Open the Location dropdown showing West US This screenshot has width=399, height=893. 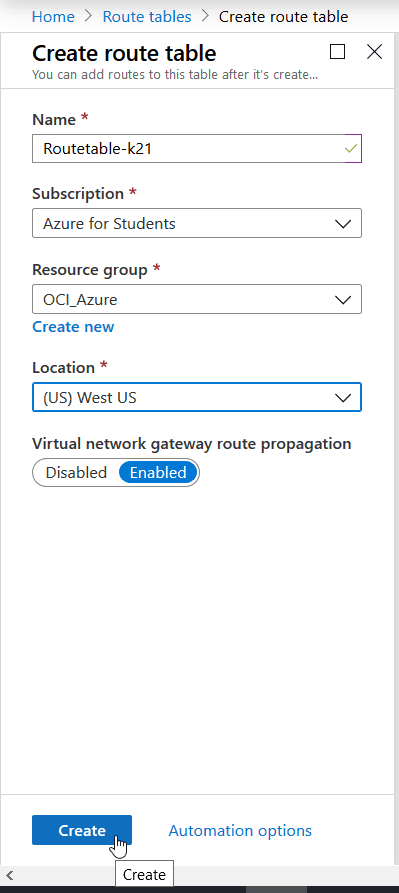(x=197, y=397)
